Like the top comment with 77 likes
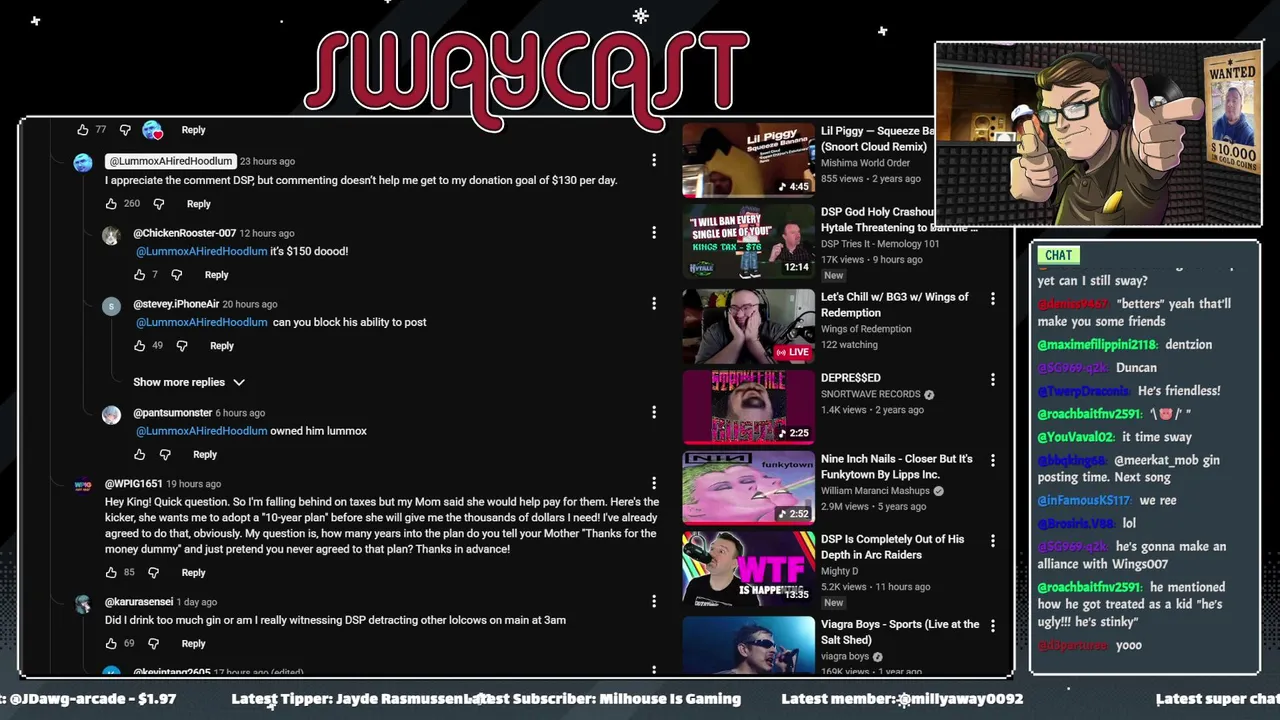 click(83, 130)
